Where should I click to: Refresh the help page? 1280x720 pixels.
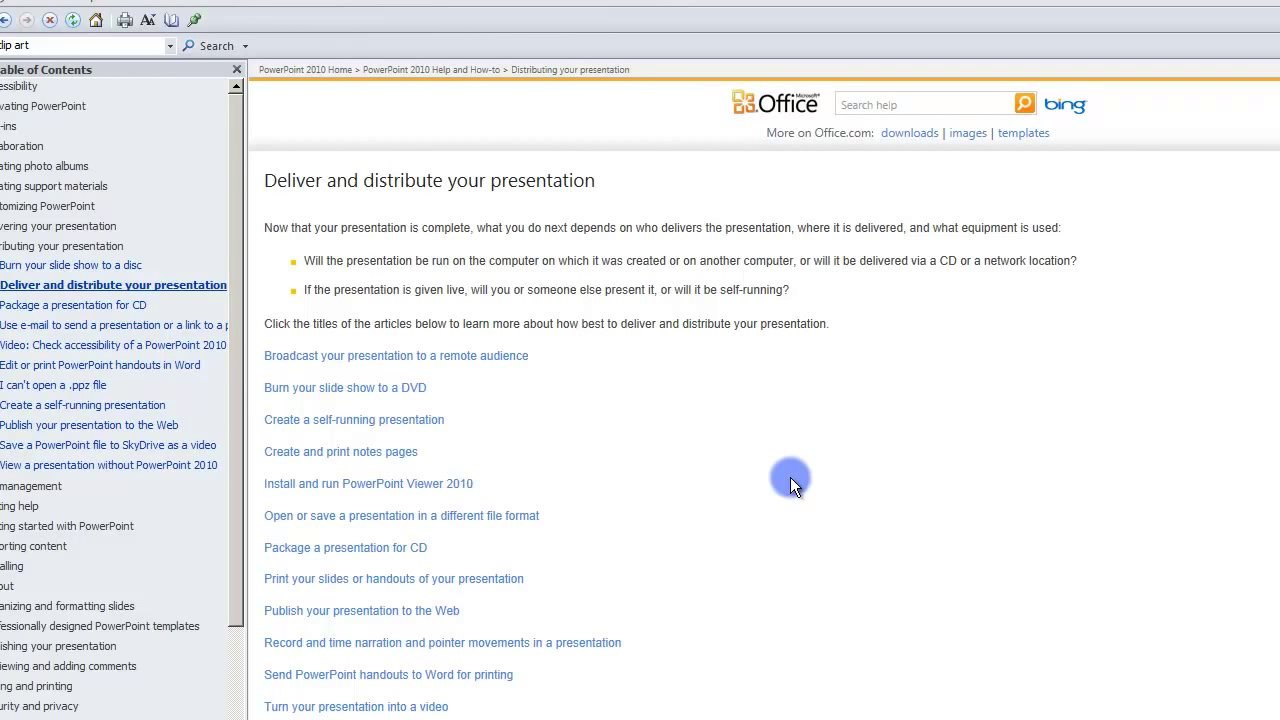(x=73, y=20)
